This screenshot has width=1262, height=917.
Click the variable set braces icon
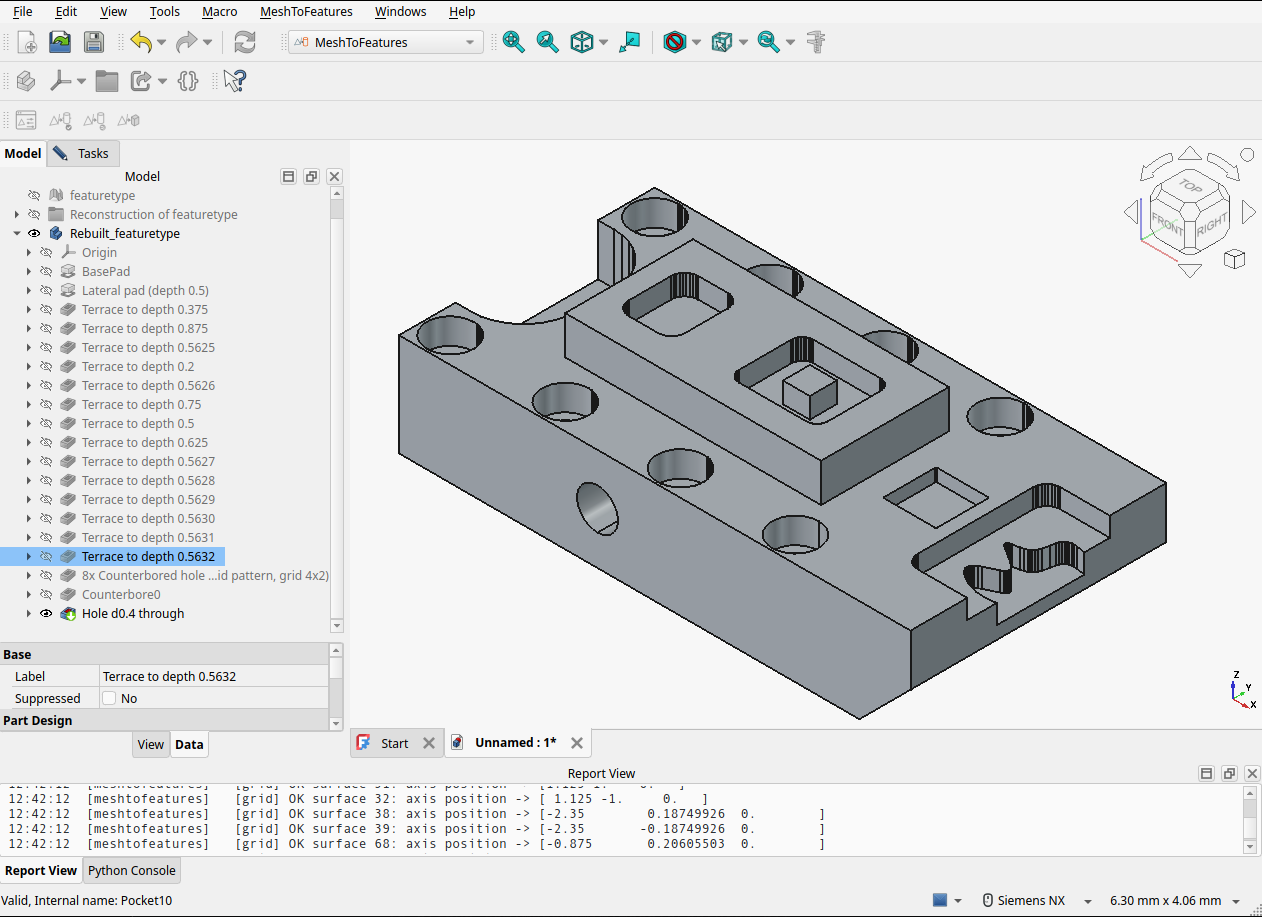(187, 81)
